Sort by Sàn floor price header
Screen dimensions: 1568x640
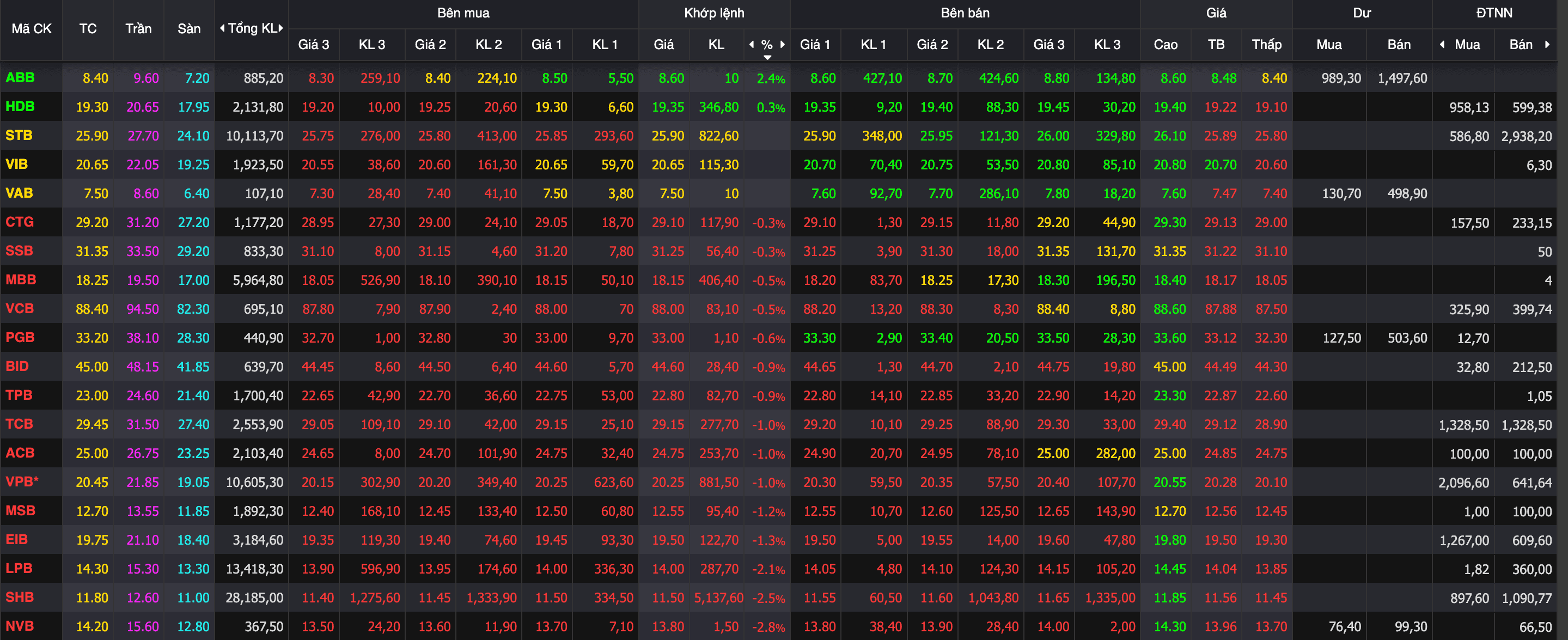pyautogui.click(x=190, y=29)
